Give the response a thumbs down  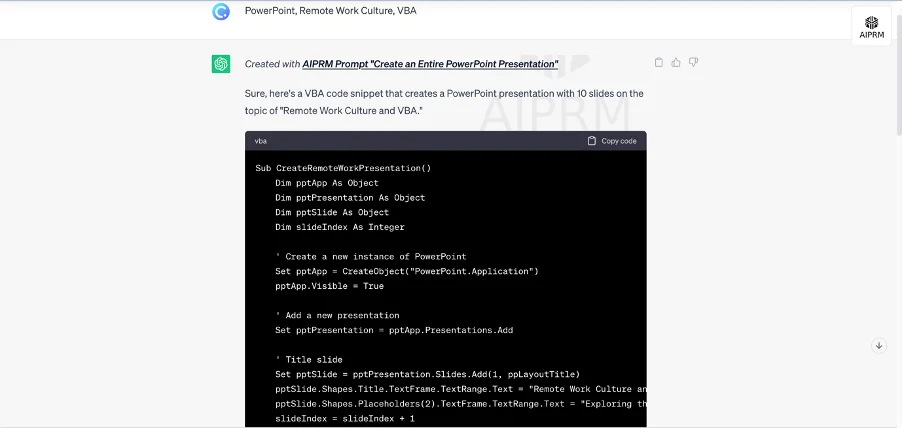(693, 62)
